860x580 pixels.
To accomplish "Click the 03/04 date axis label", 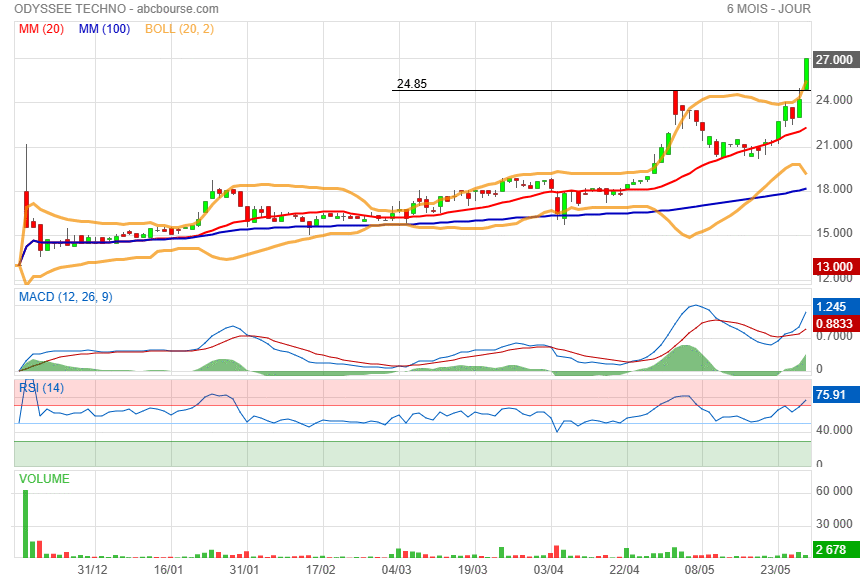I will point(548,569).
